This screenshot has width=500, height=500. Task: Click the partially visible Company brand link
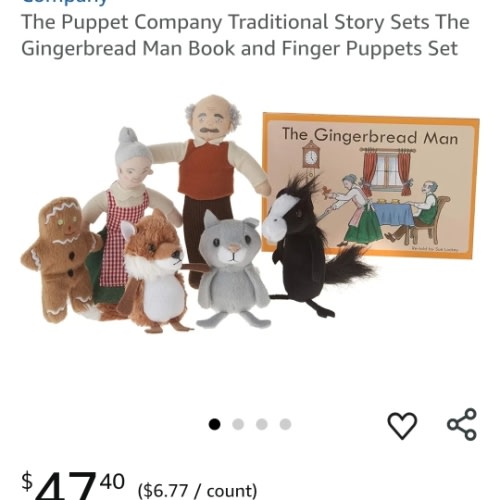tap(65, 3)
